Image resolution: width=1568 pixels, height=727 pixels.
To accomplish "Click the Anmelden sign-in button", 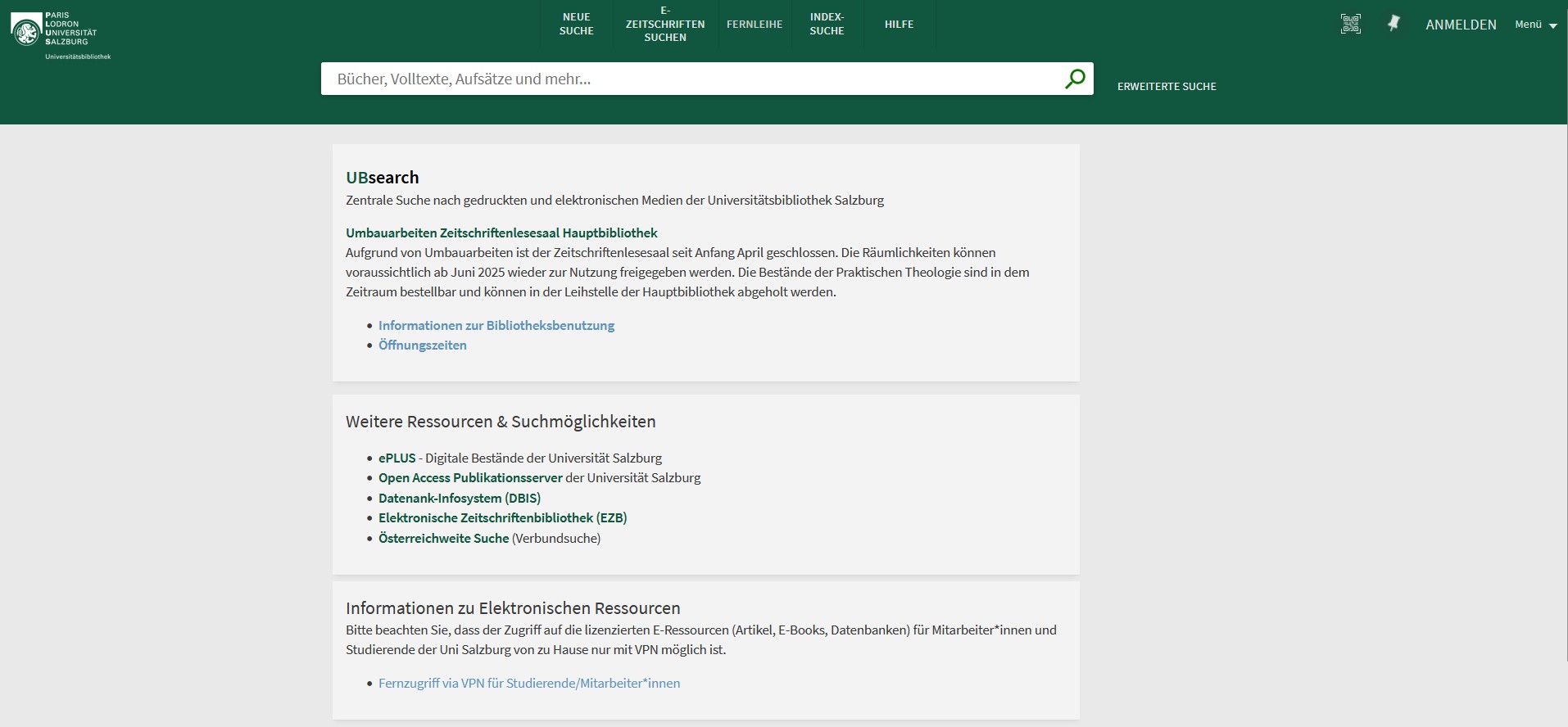I will pyautogui.click(x=1460, y=25).
